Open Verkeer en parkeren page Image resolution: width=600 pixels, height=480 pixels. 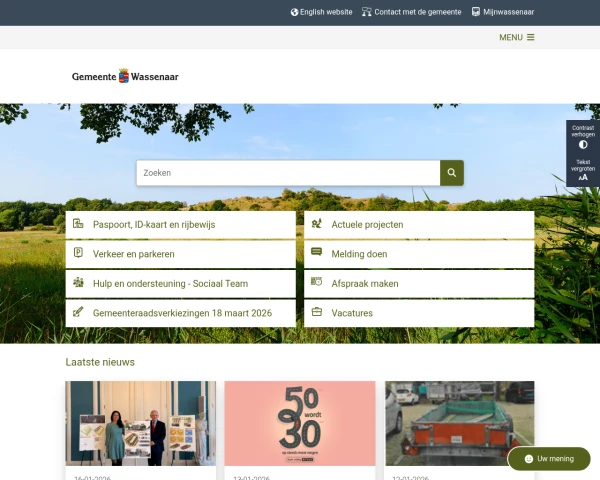click(x=181, y=254)
